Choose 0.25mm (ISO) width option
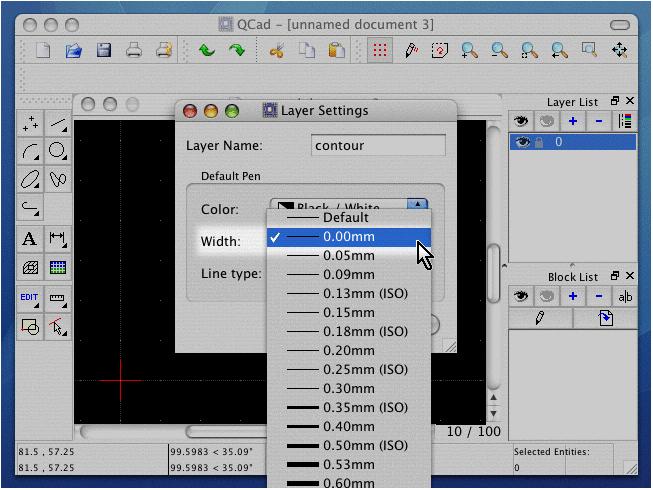The height and width of the screenshot is (490, 653). click(x=349, y=369)
